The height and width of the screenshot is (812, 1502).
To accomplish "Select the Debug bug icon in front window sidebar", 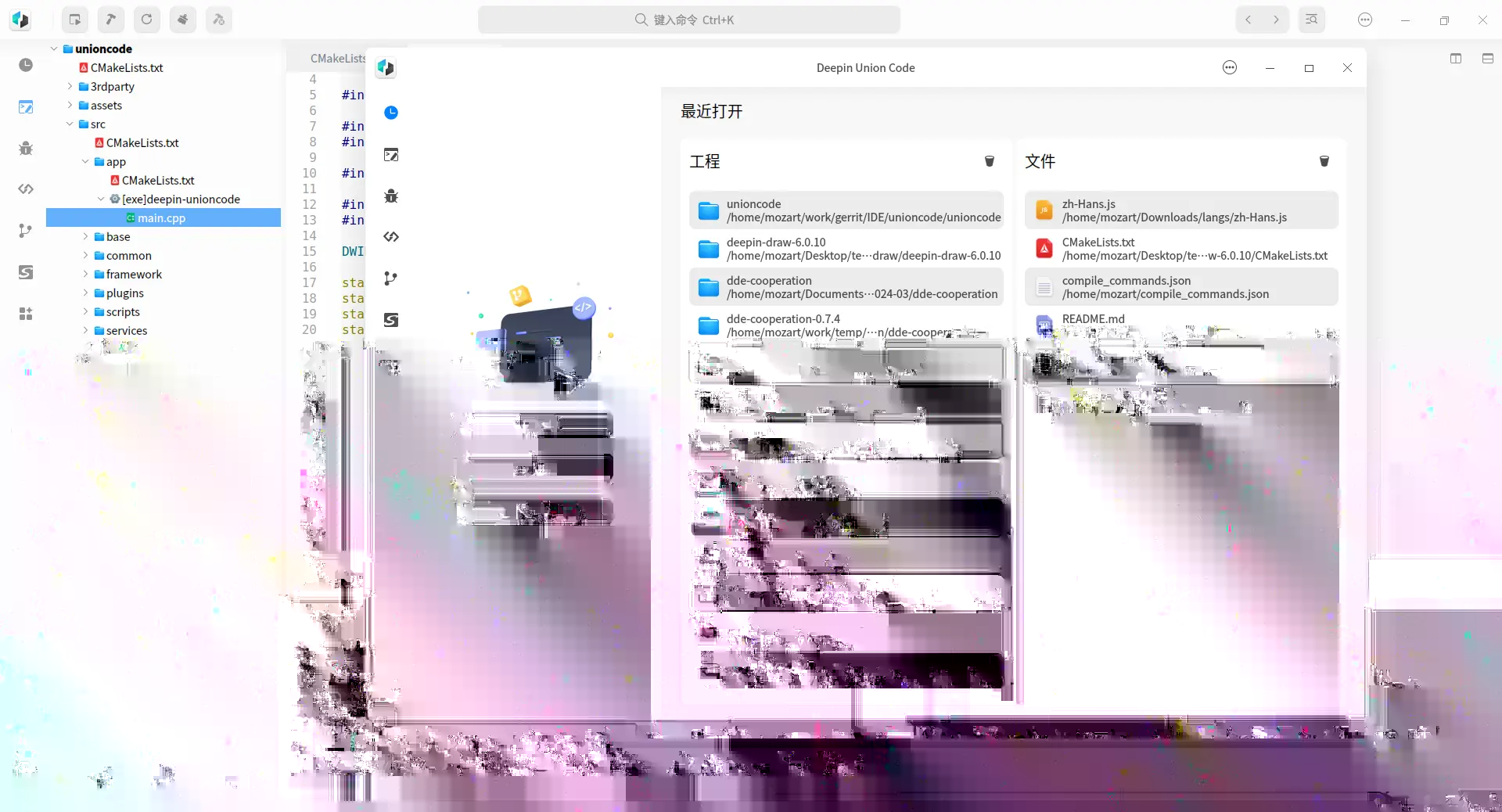I will (x=391, y=196).
